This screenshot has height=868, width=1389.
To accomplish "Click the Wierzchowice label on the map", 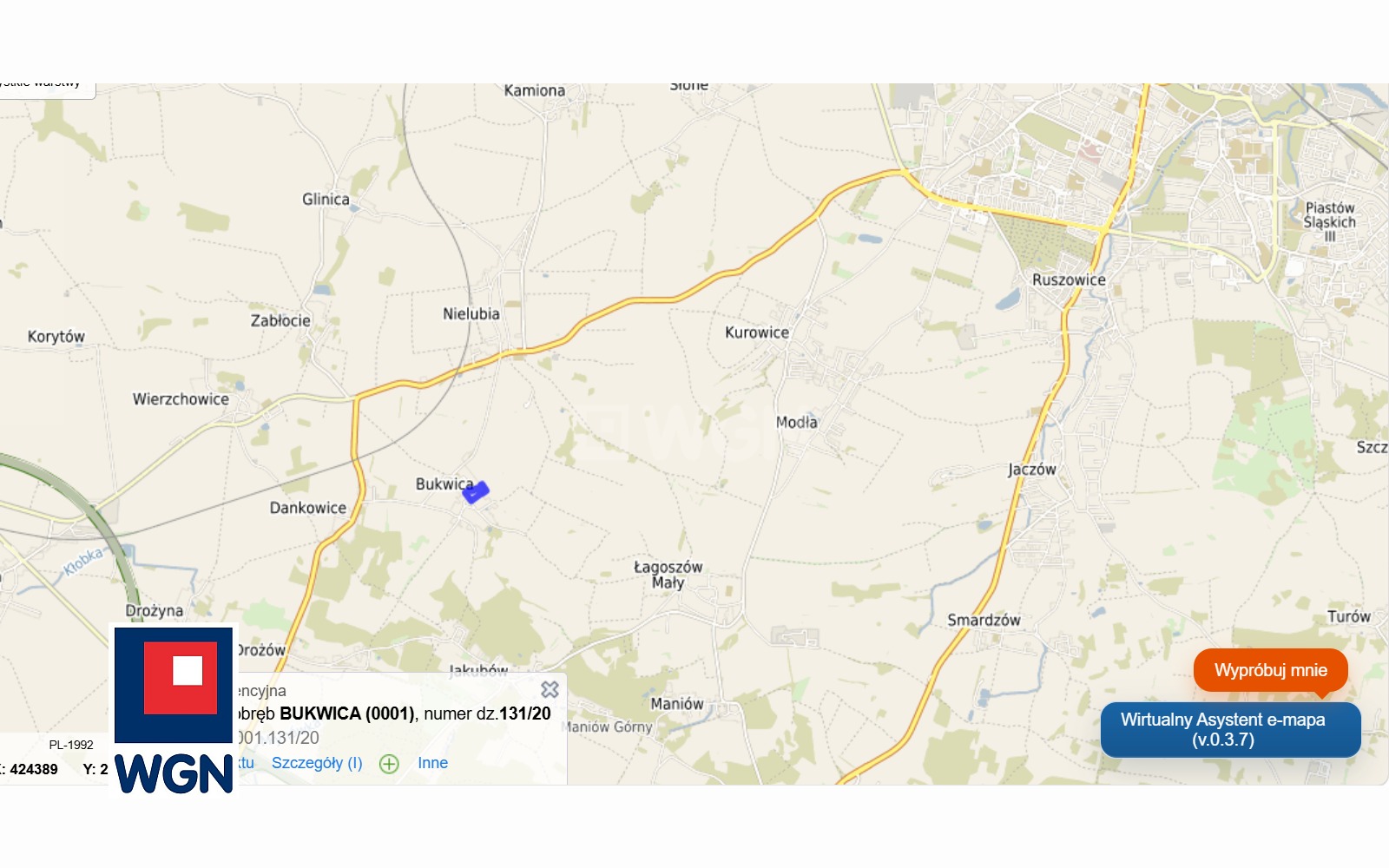I will click(x=181, y=399).
